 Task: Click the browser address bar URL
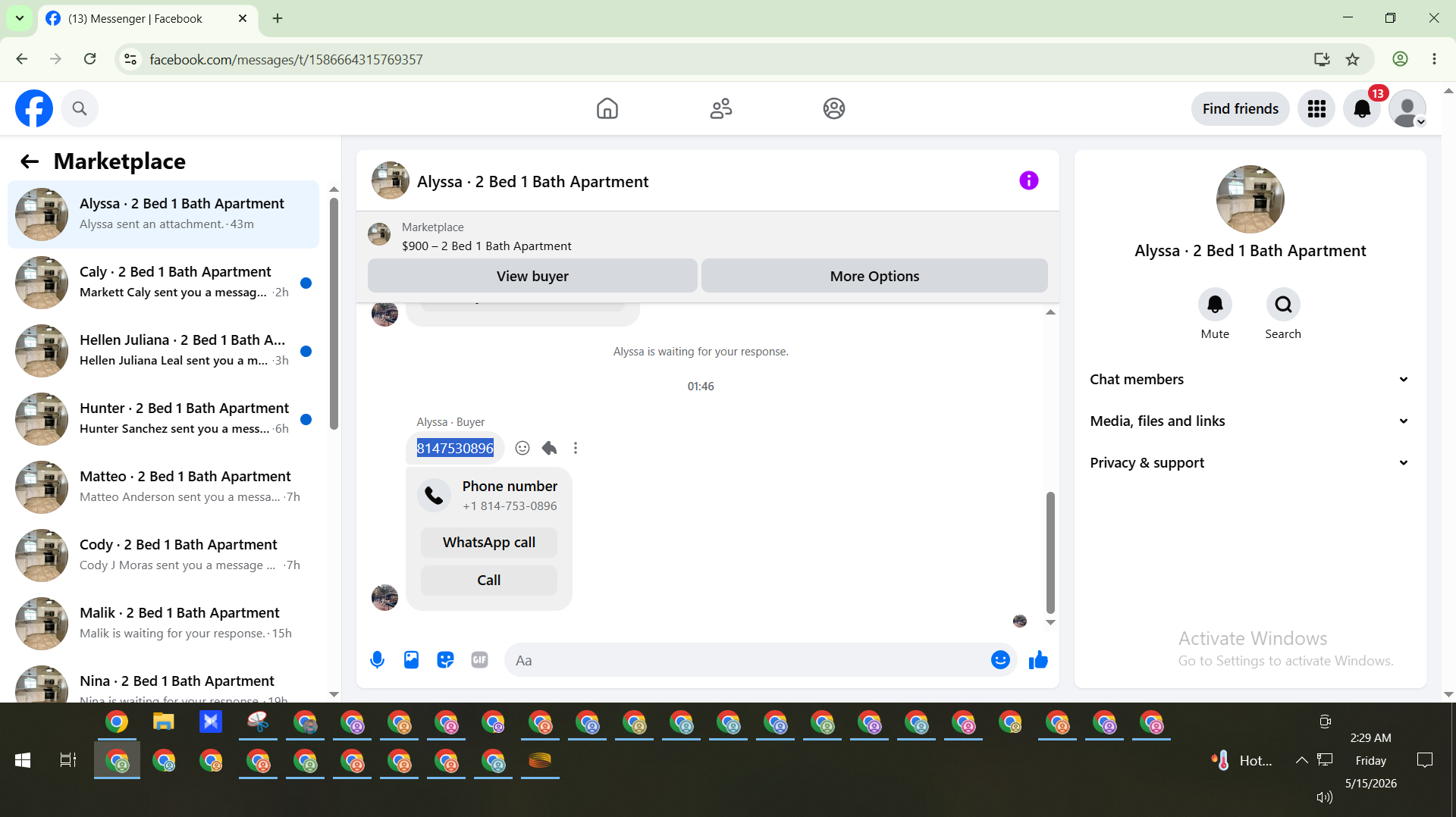click(286, 59)
